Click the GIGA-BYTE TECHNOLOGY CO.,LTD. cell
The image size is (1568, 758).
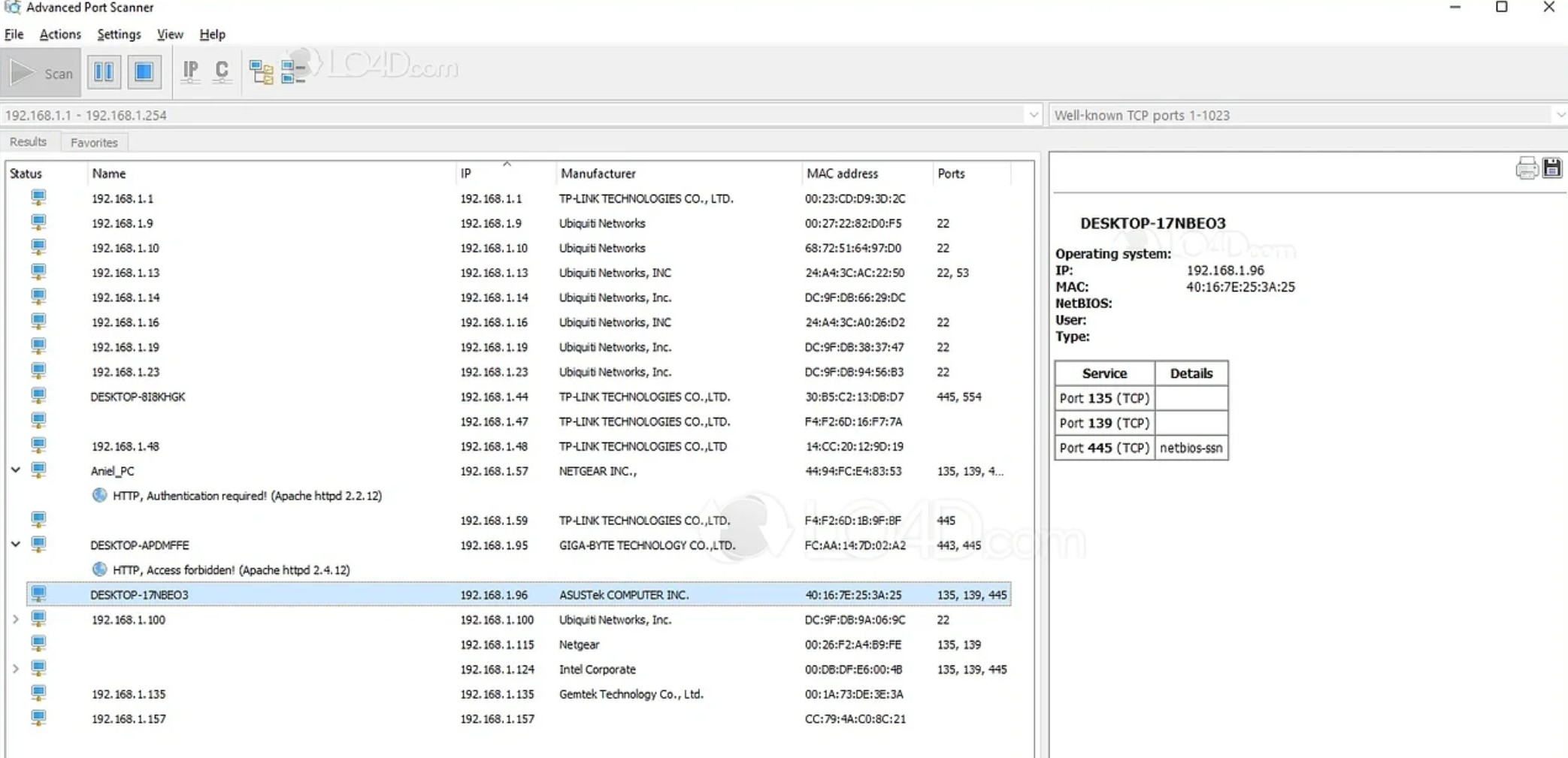point(647,545)
